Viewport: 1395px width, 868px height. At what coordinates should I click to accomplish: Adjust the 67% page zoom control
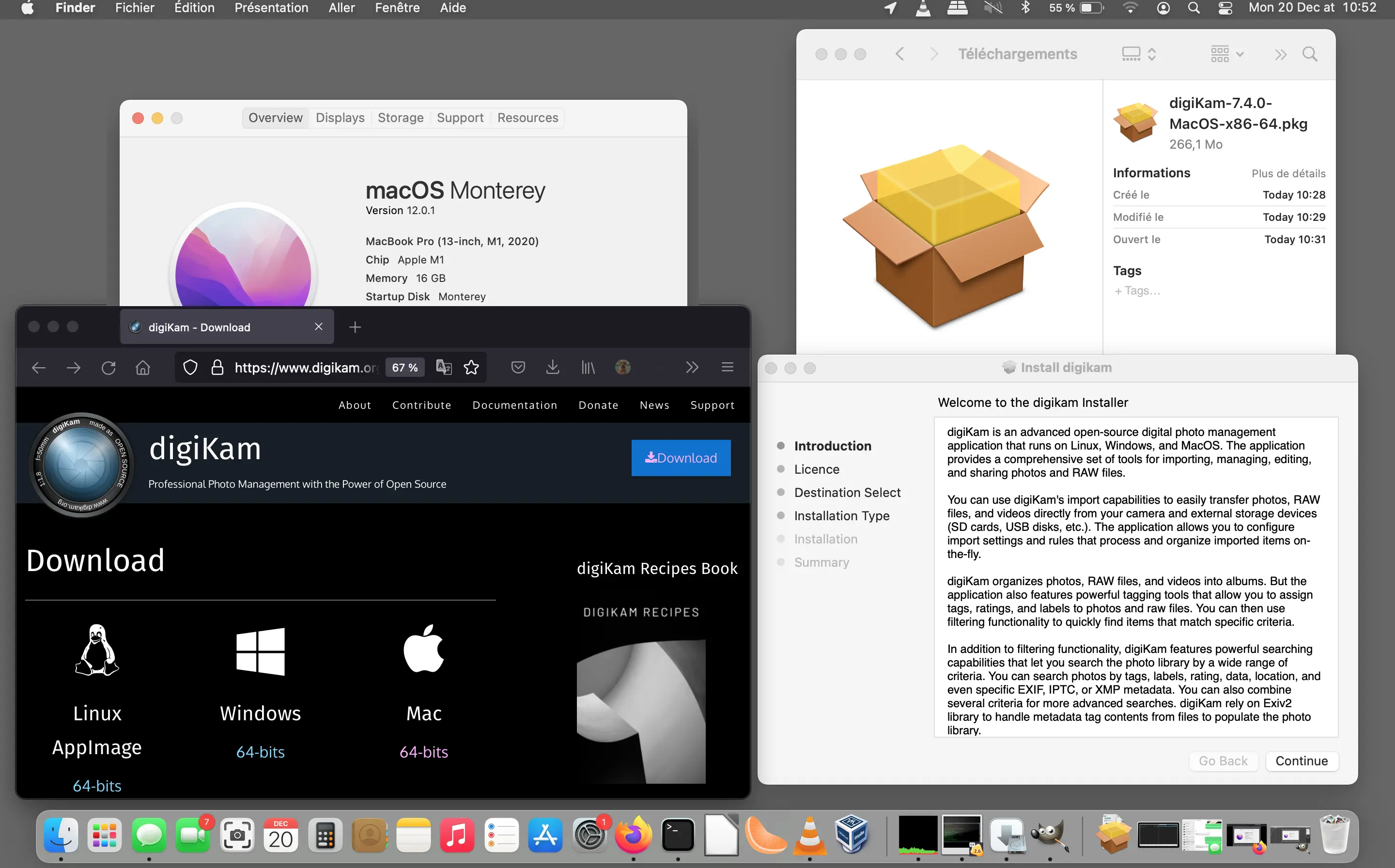(x=405, y=367)
